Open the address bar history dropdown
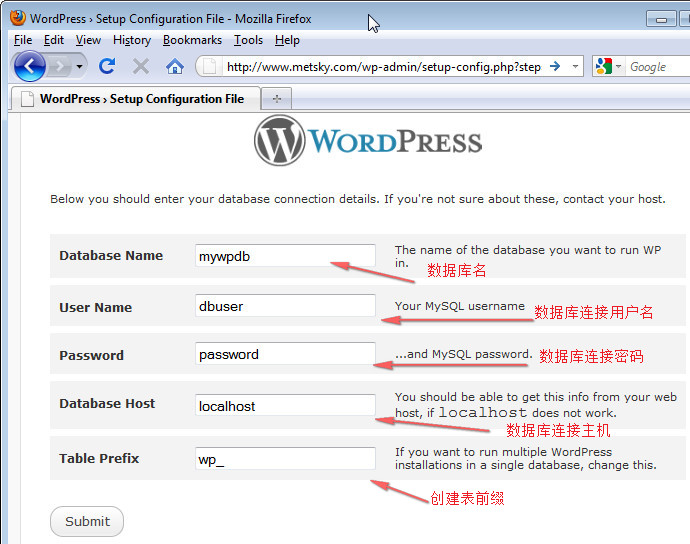Image resolution: width=690 pixels, height=544 pixels. [x=575, y=66]
